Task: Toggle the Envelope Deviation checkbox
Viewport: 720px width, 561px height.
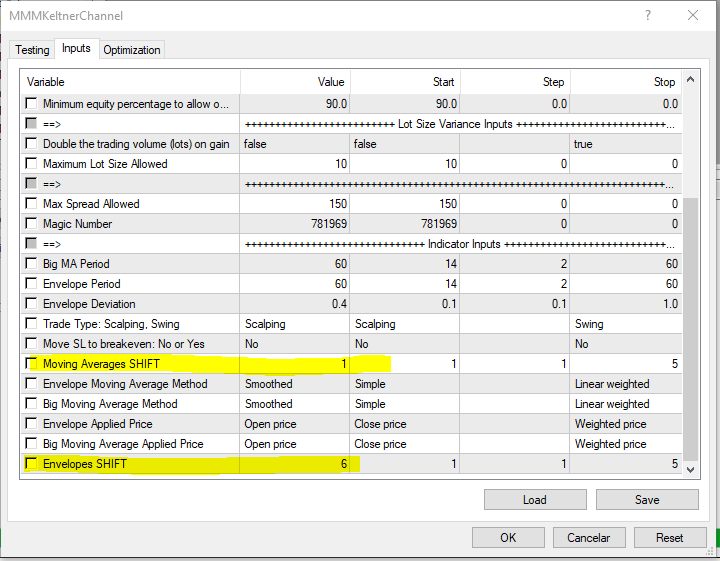Action: pyautogui.click(x=31, y=303)
